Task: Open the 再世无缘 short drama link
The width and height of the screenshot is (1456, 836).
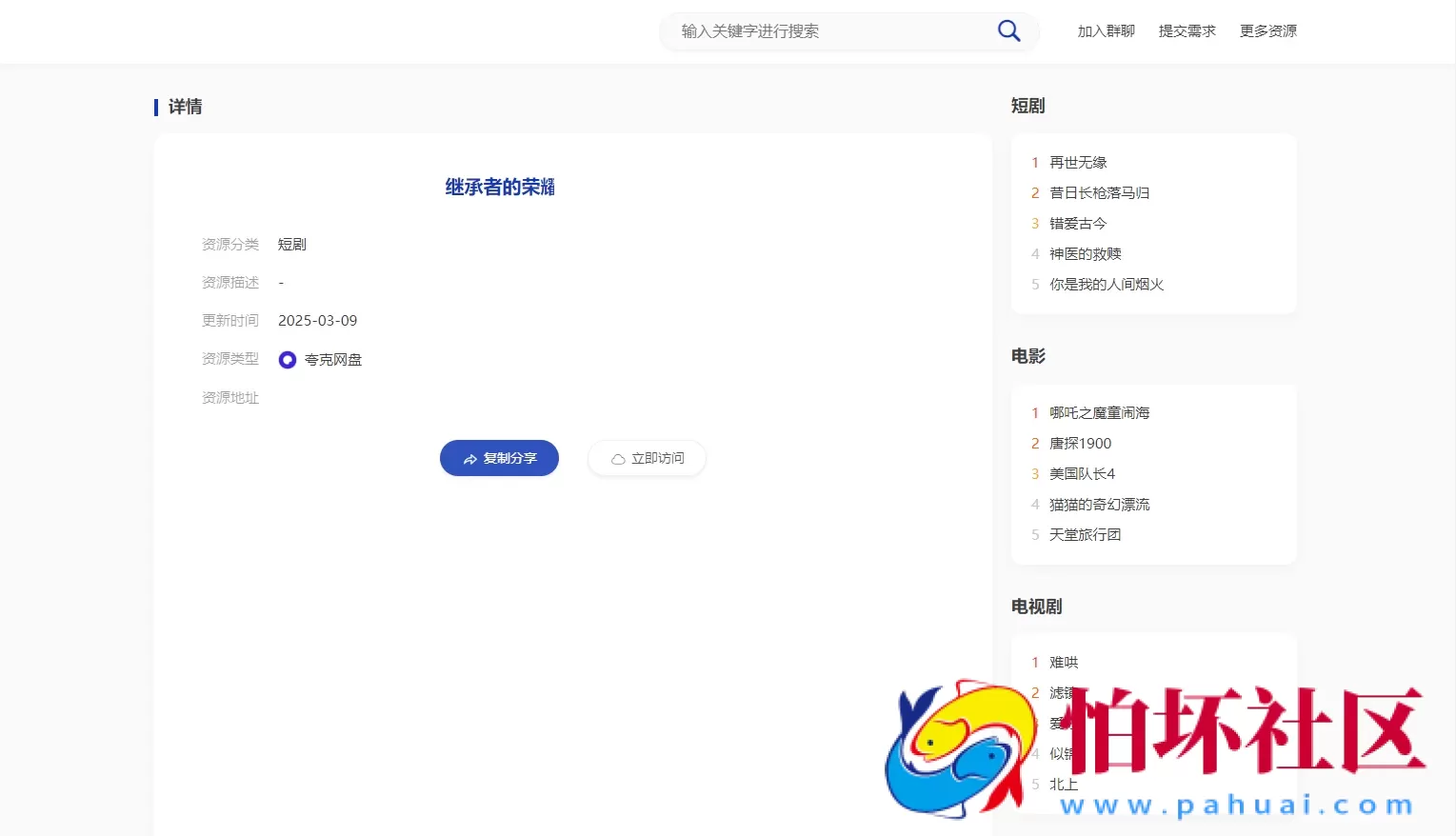Action: pyautogui.click(x=1078, y=162)
